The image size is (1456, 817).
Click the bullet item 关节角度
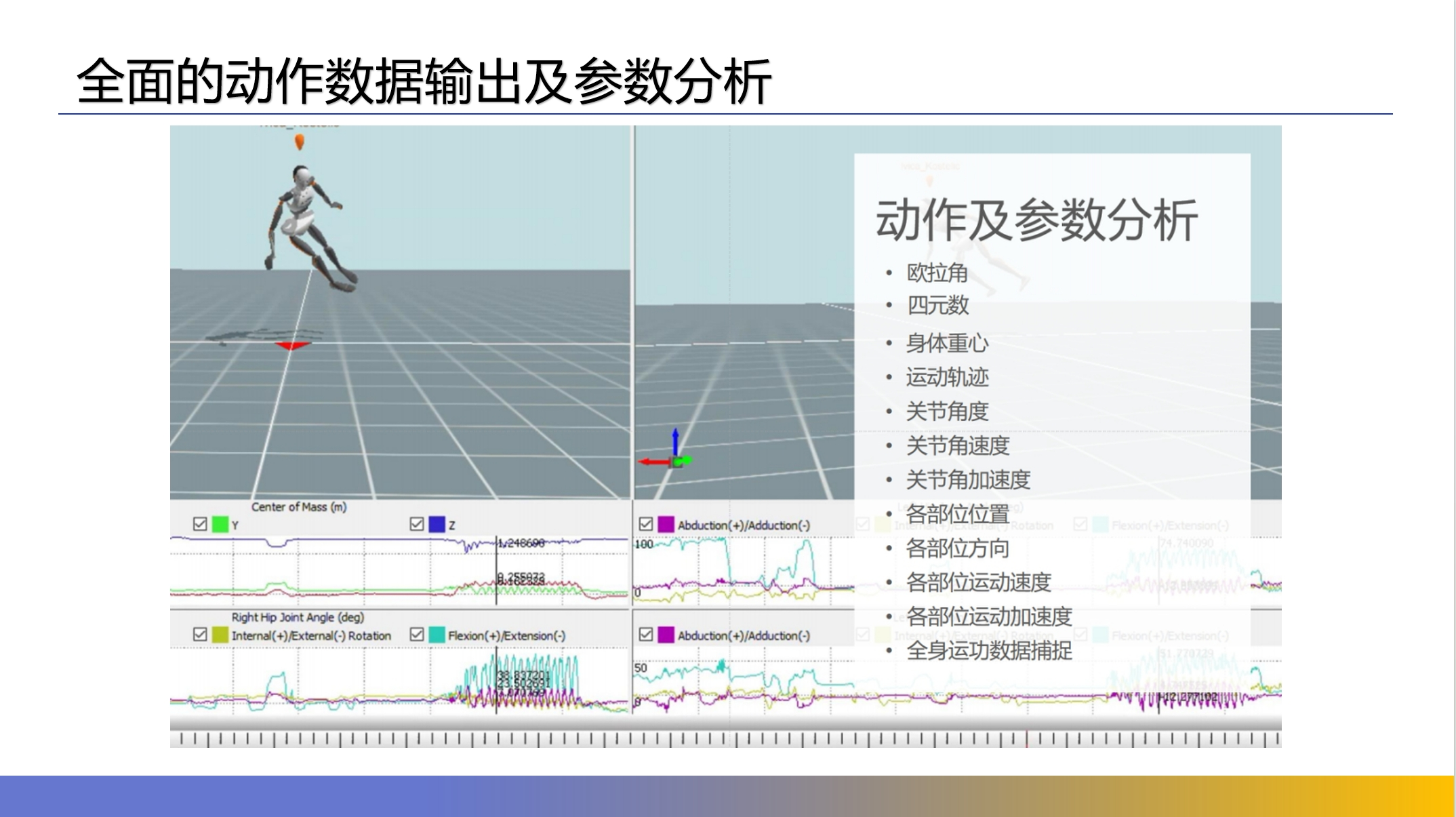947,411
